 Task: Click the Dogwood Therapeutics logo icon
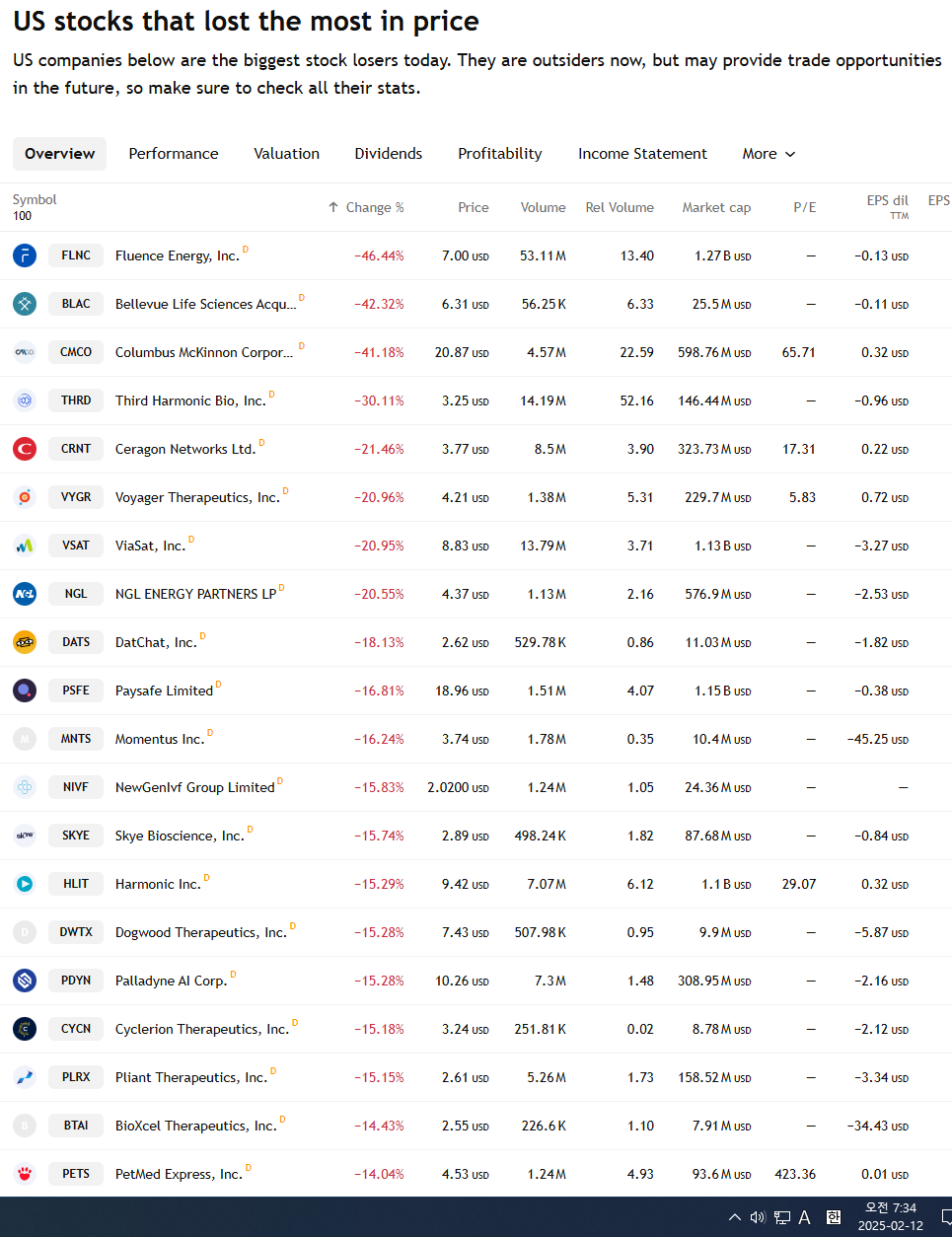(25, 932)
